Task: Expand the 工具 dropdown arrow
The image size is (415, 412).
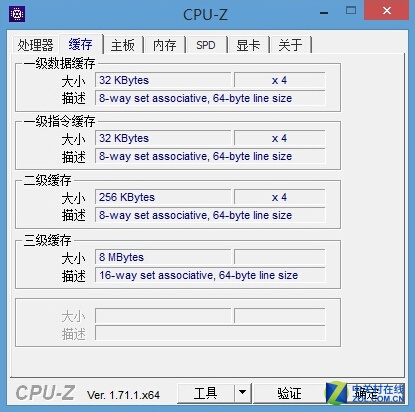Action: pos(243,394)
